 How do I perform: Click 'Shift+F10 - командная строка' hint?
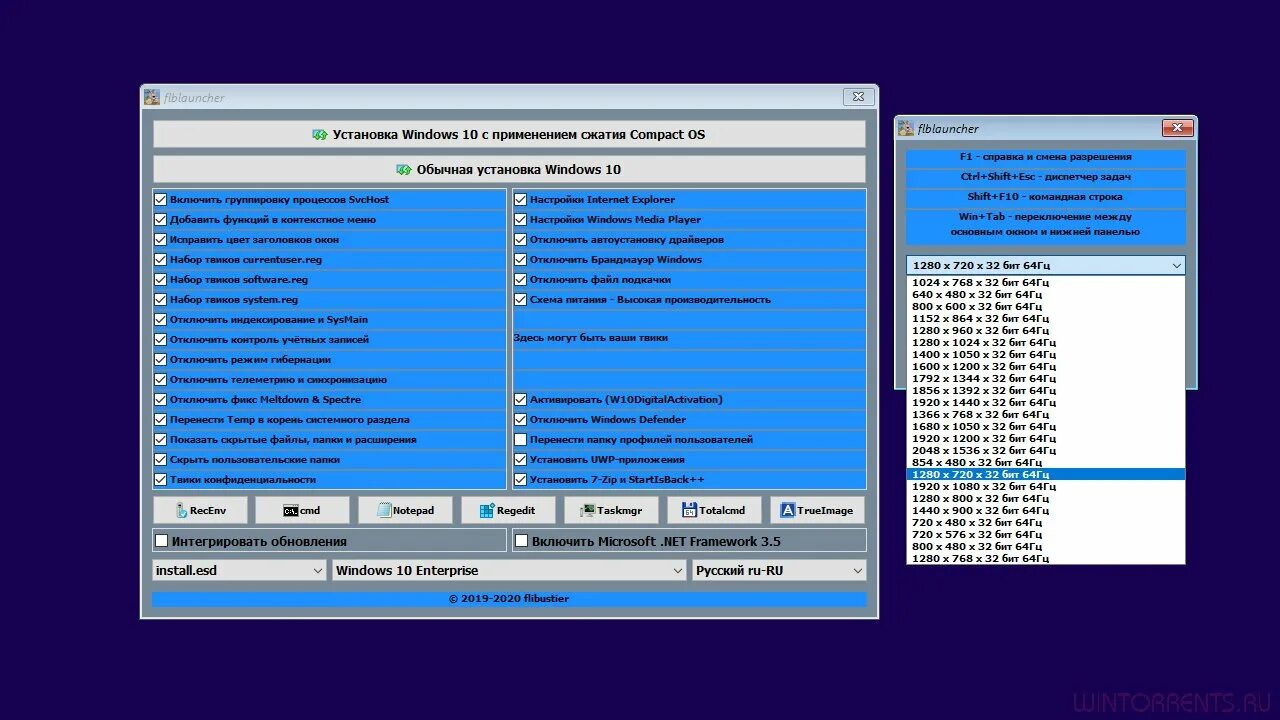[1045, 197]
